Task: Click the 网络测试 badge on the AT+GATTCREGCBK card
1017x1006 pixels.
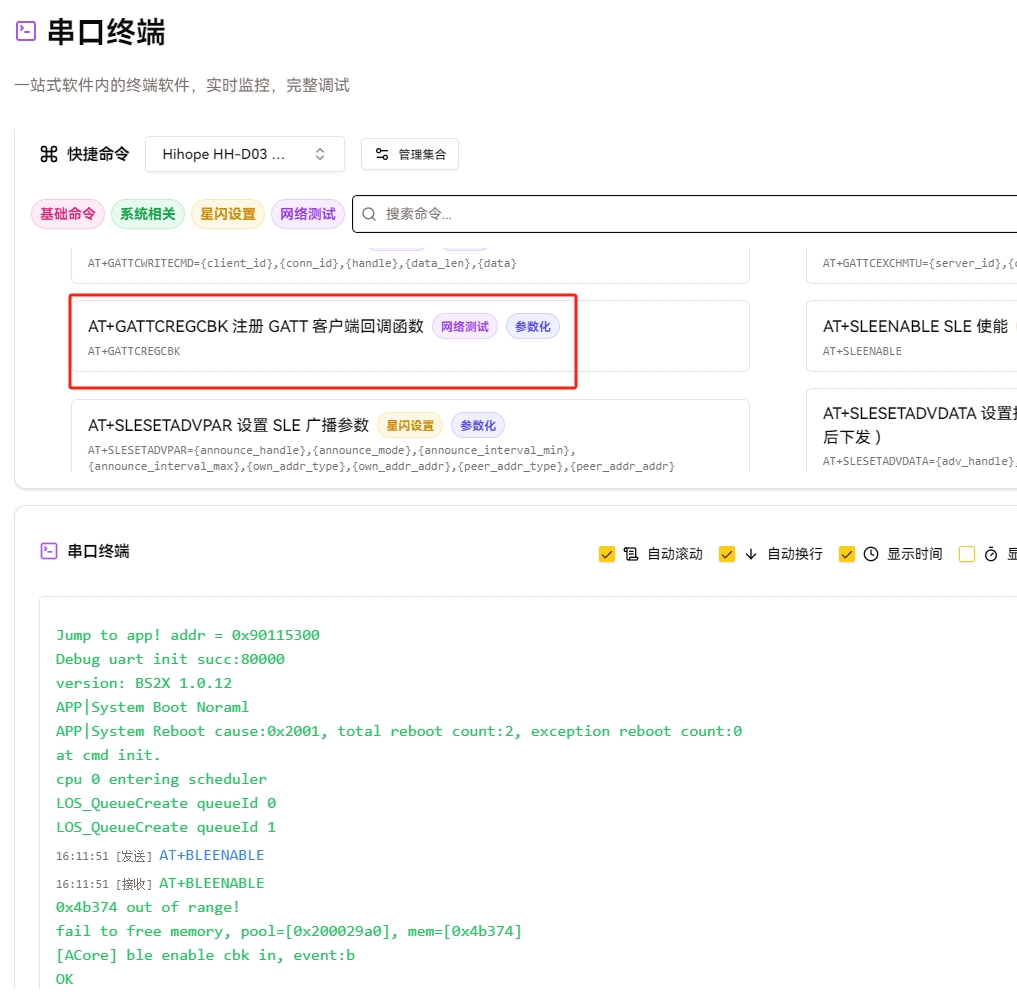Action: [x=465, y=326]
